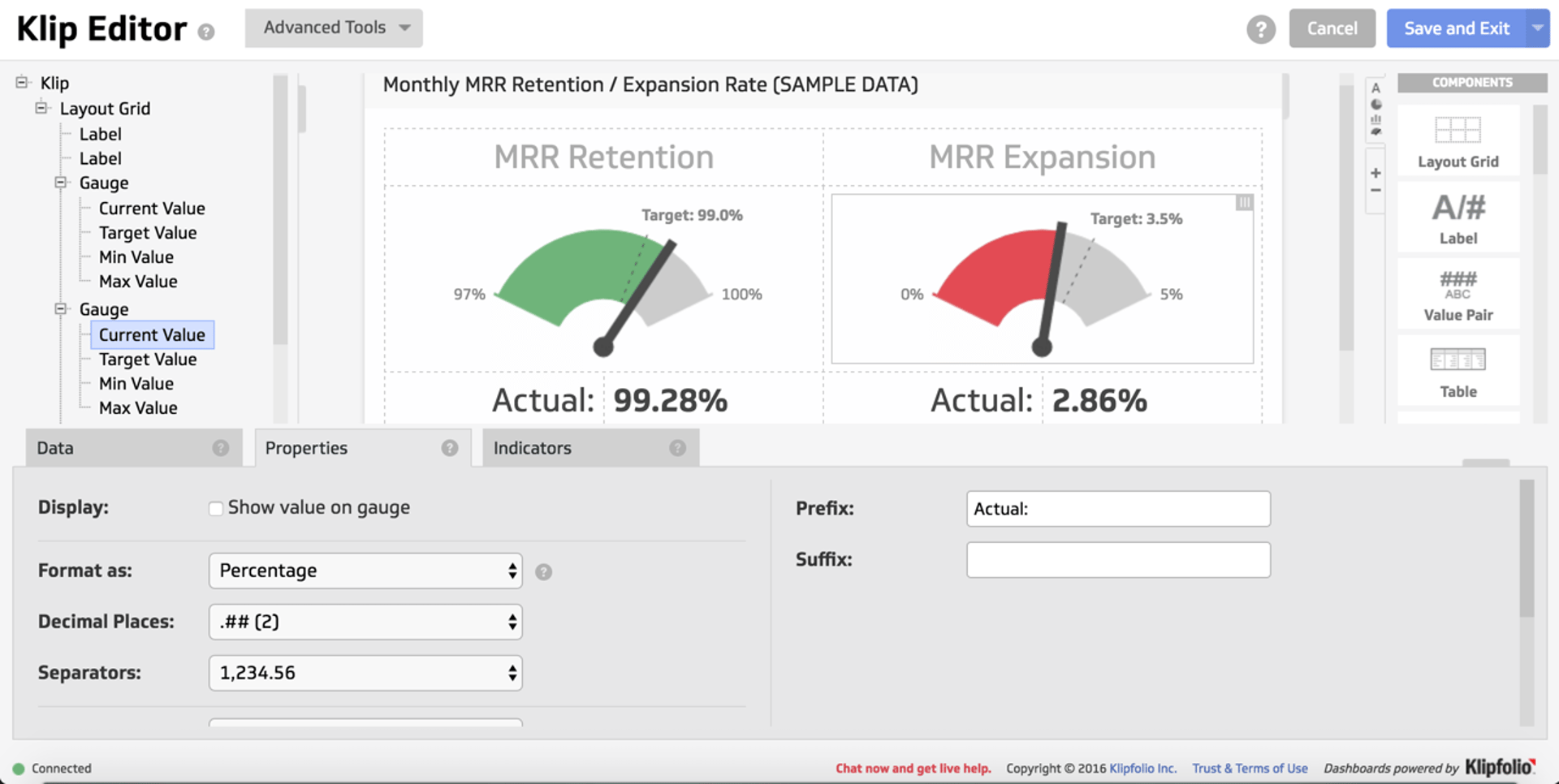Choose the Value Pair component
The image size is (1559, 784).
tap(1458, 295)
